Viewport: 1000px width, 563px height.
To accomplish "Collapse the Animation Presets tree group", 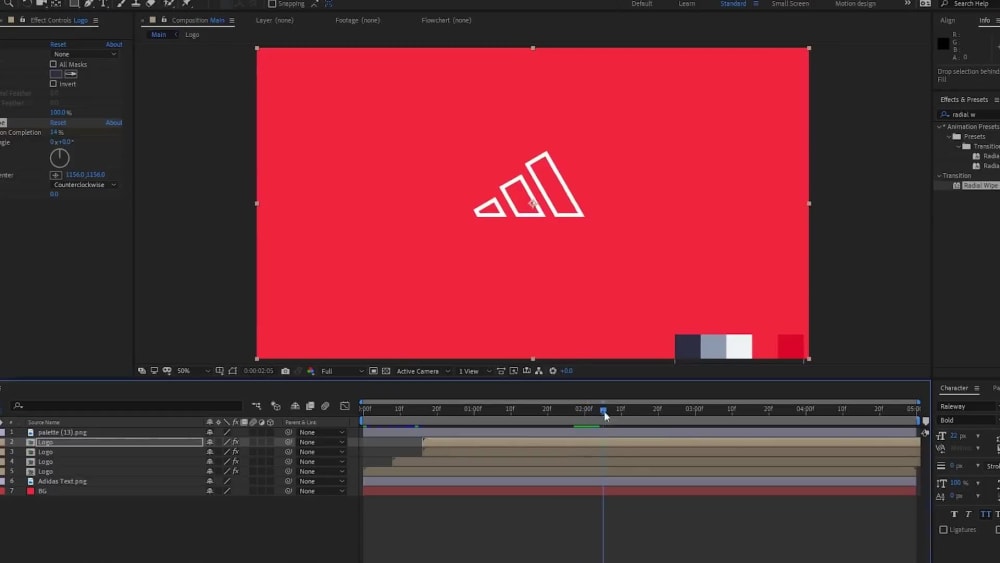I will [x=939, y=127].
